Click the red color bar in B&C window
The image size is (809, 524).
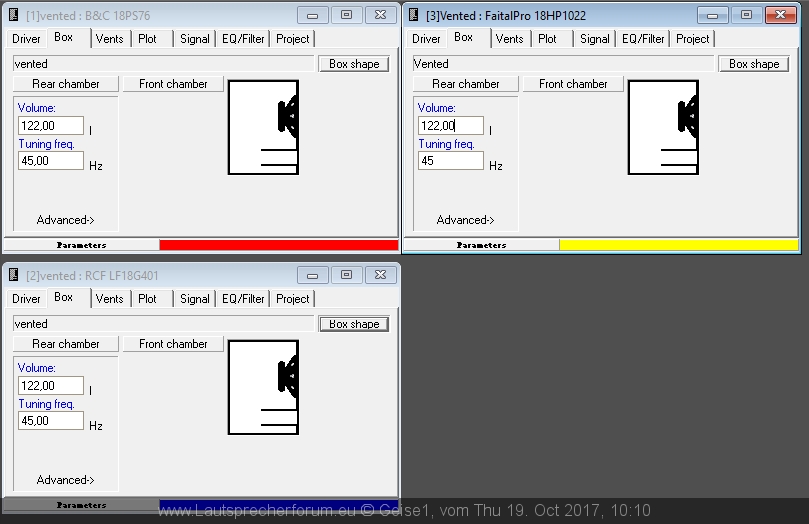tap(278, 245)
